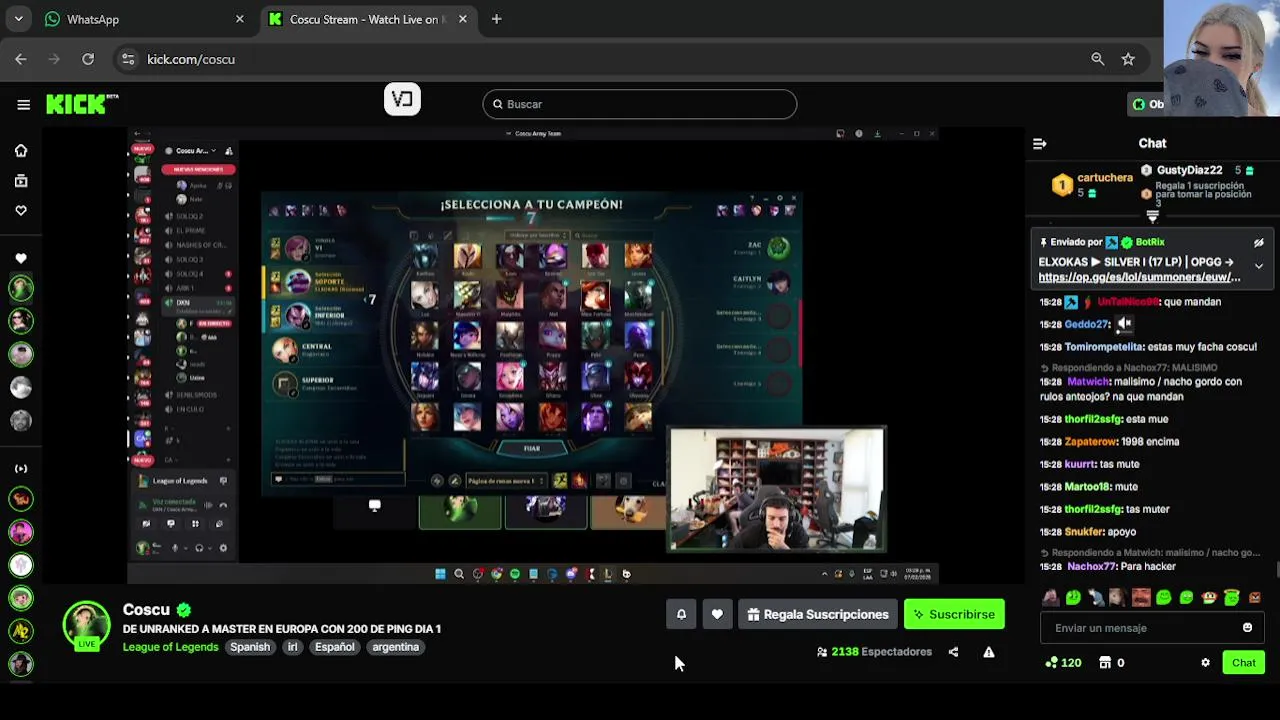Open Browse icon in Kick sidebar
The width and height of the screenshot is (1280, 720).
pos(21,181)
